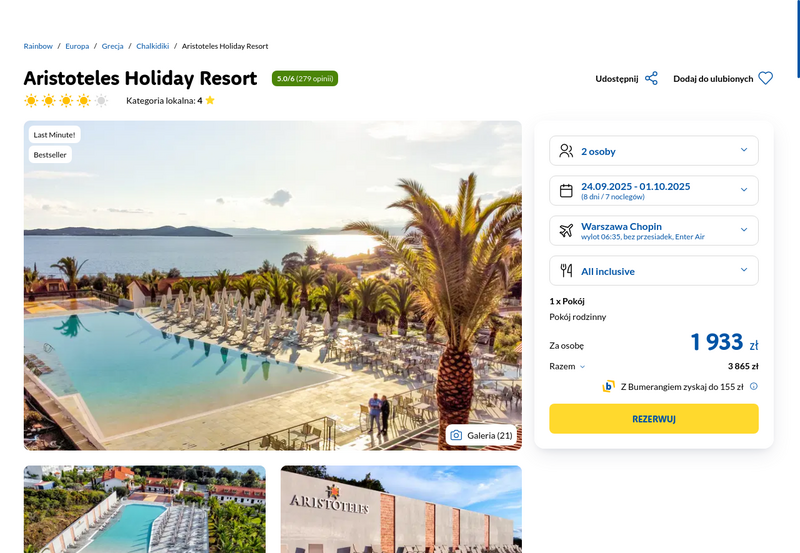800x553 pixels.
Task: Open the 5.0/6 (279 opinii) rating badge
Action: pyautogui.click(x=305, y=79)
